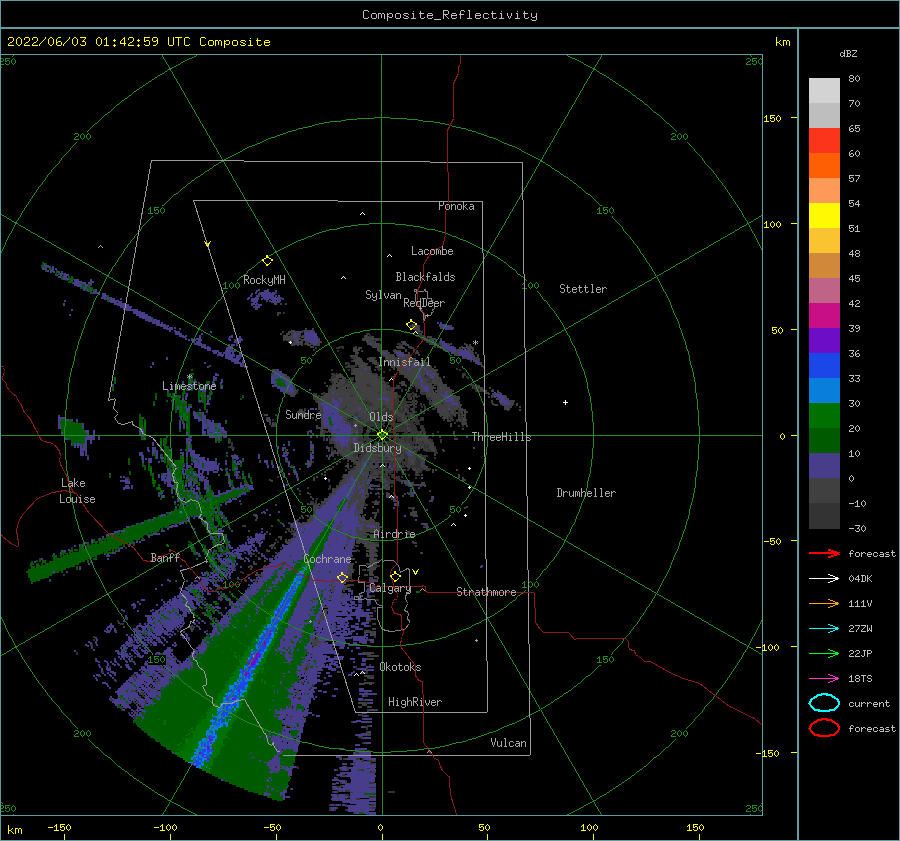
Task: Click the Sylvan label
Action: click(383, 295)
